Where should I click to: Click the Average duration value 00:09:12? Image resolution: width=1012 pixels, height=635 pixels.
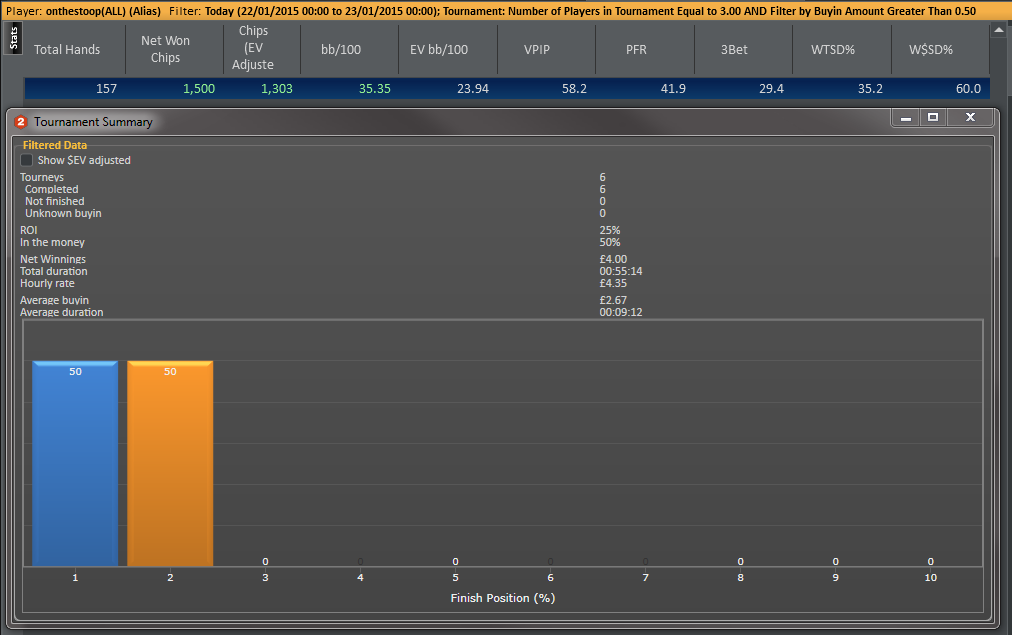point(620,312)
